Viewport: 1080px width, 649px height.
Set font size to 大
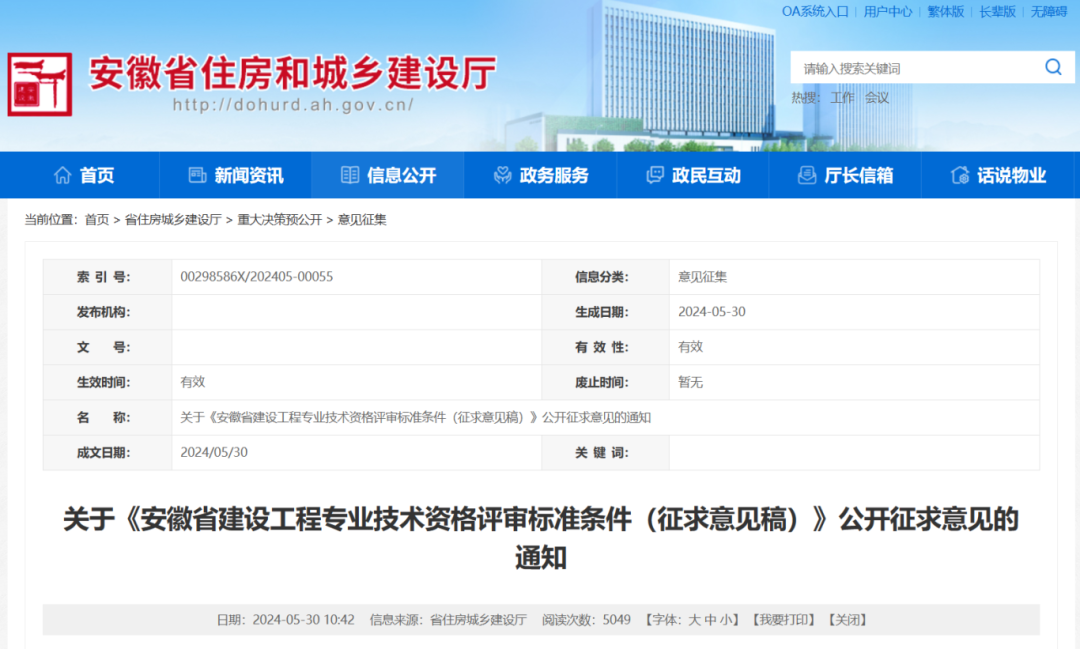coord(692,619)
